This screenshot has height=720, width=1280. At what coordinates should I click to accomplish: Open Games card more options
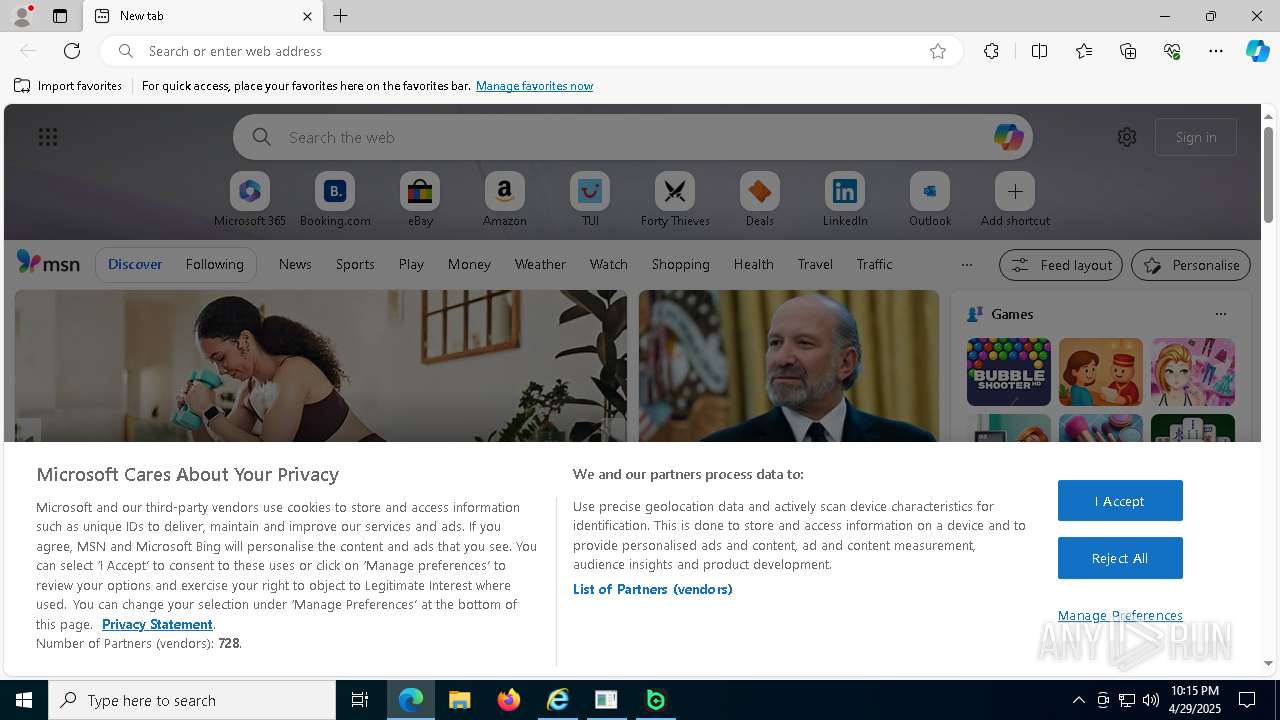coord(1220,314)
